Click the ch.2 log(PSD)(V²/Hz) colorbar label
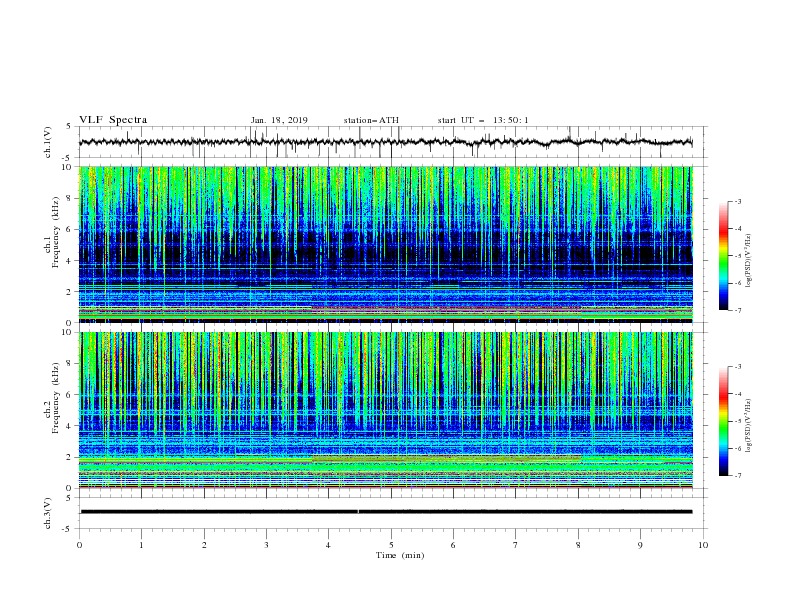The image size is (792, 612). (748, 426)
